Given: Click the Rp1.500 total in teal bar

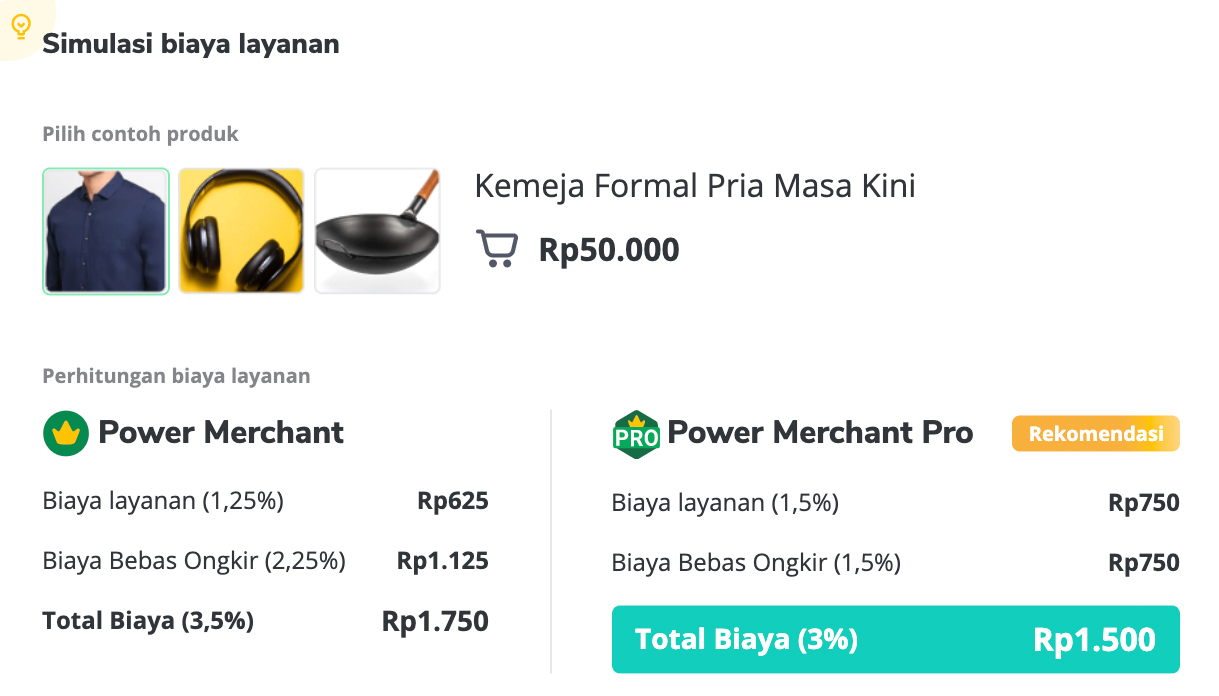Looking at the screenshot, I should coord(1094,640).
